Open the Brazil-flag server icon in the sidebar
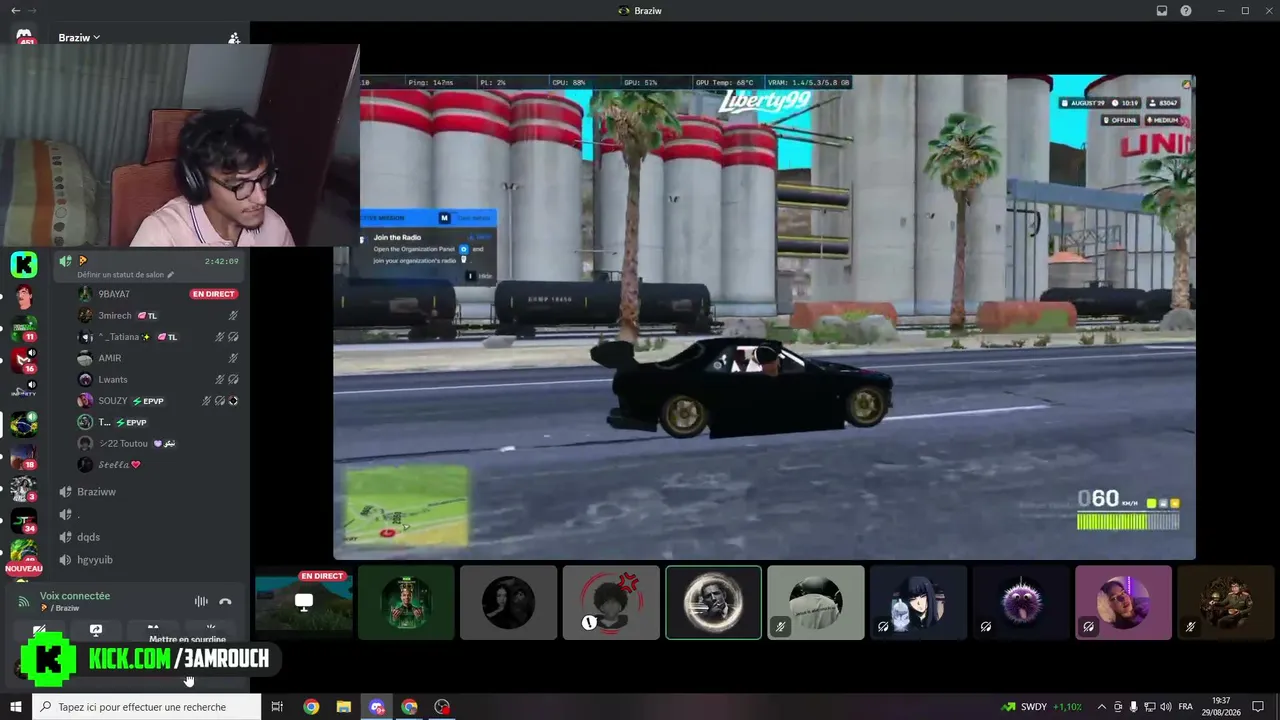Screen dimensions: 1280x720 click(x=24, y=424)
